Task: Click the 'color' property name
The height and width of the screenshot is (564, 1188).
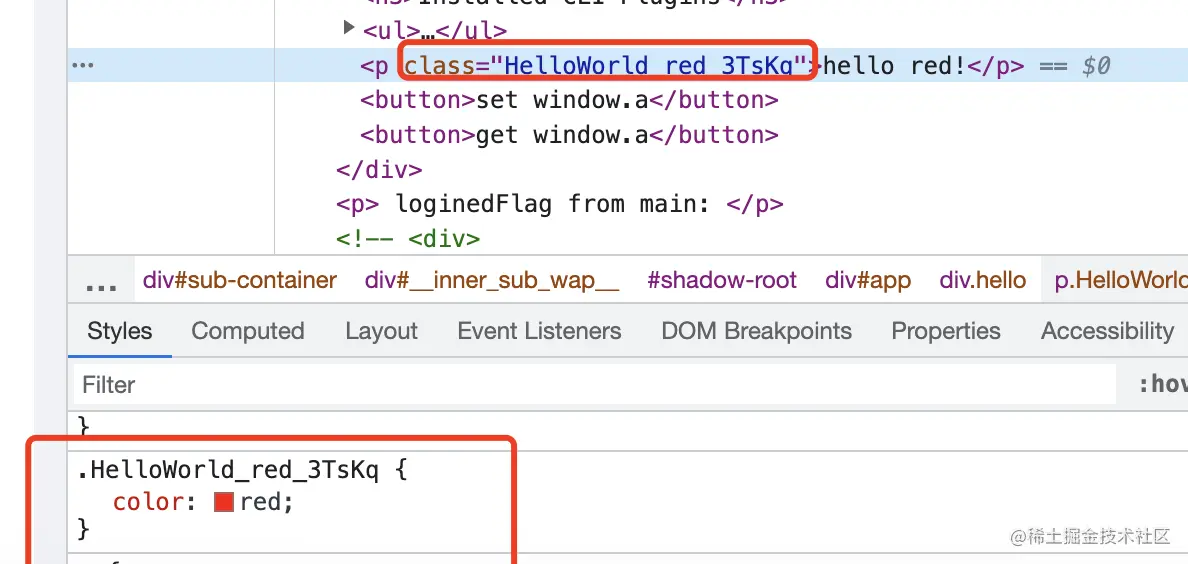Action: [x=148, y=502]
